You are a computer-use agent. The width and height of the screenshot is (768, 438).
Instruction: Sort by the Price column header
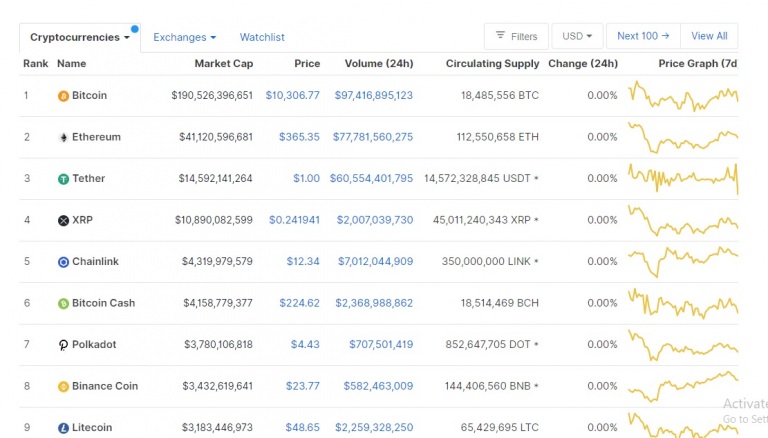(x=307, y=64)
